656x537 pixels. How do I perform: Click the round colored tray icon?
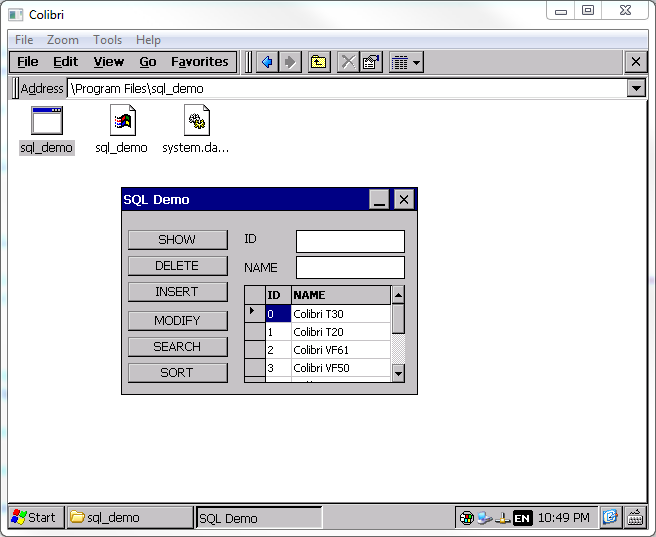coord(466,518)
